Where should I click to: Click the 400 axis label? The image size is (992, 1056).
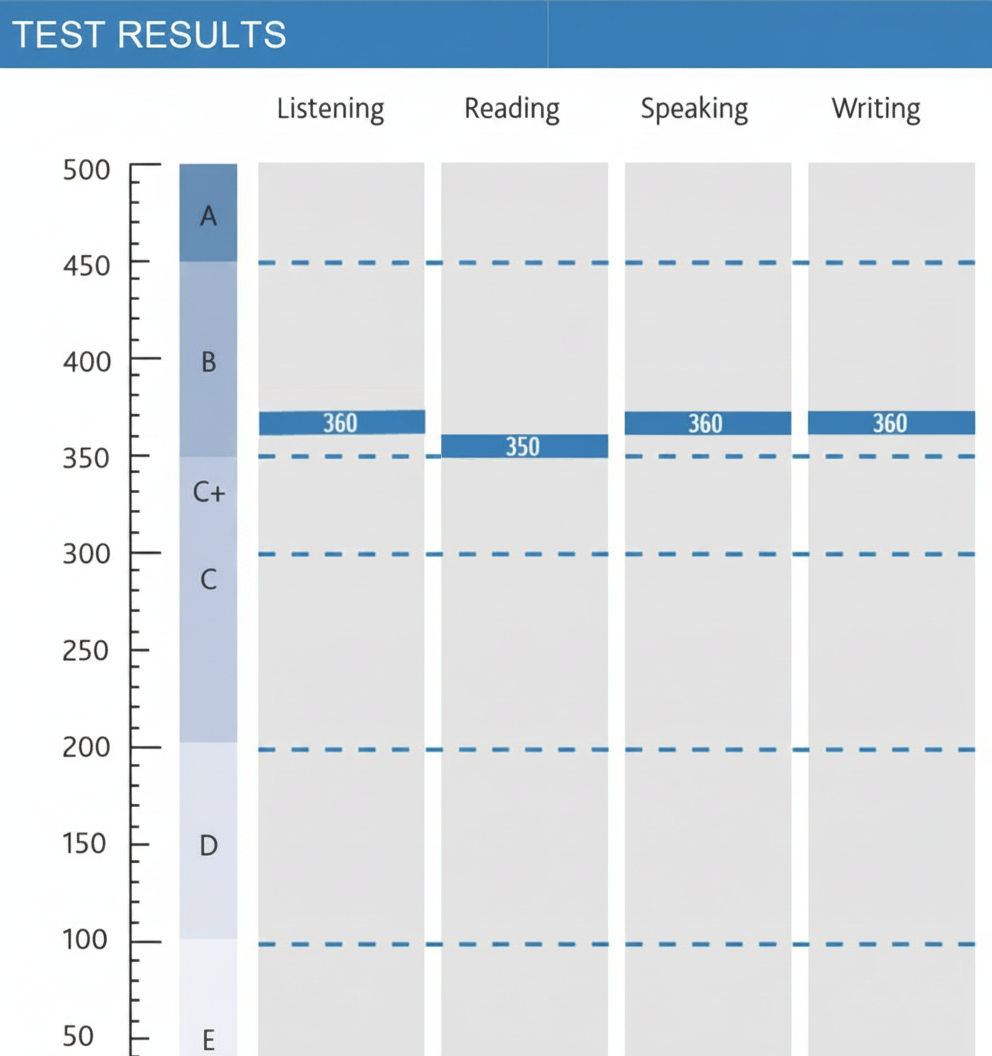tap(86, 360)
